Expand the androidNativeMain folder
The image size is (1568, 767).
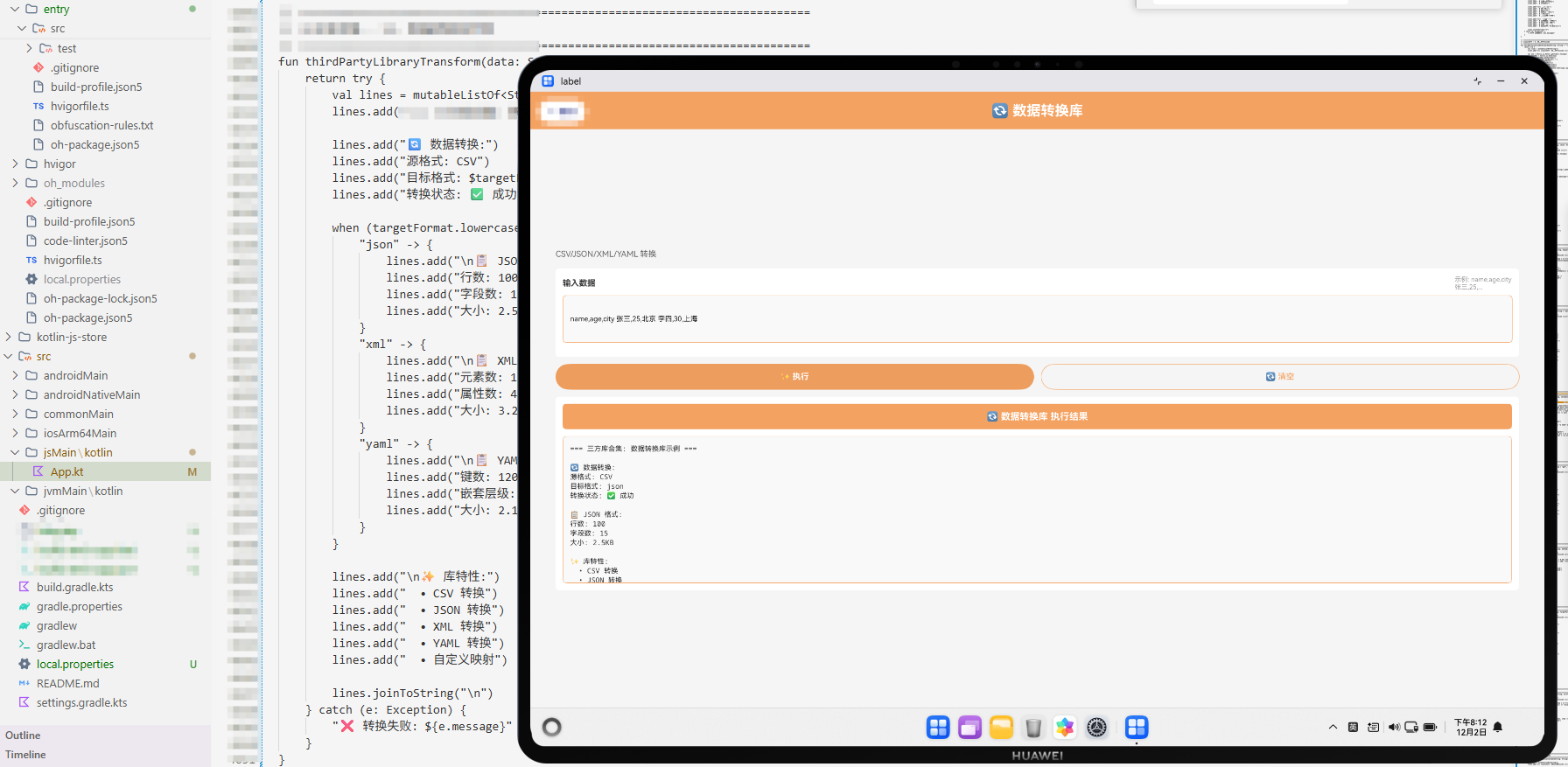15,394
